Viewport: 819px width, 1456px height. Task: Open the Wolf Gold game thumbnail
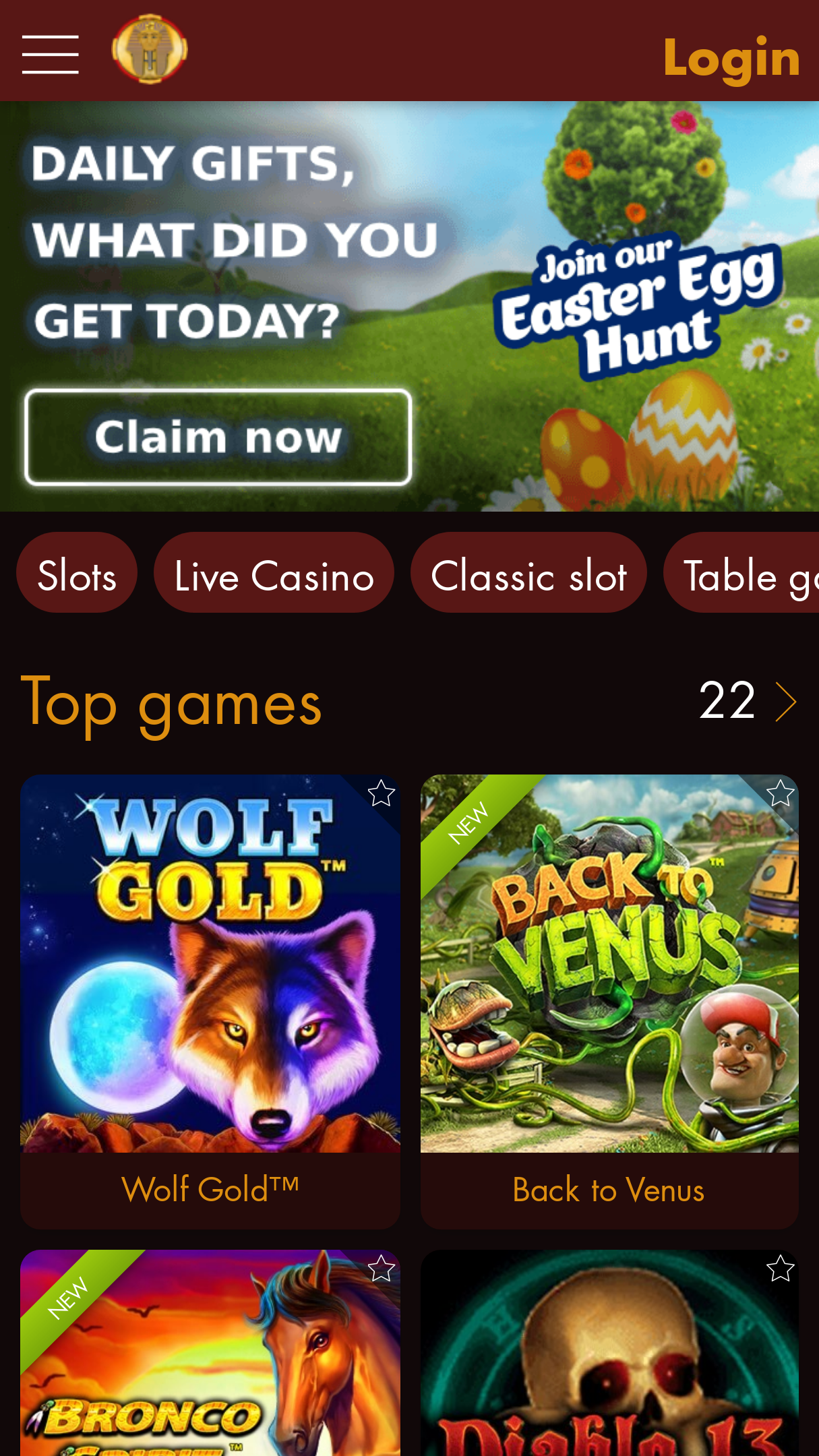(x=210, y=963)
